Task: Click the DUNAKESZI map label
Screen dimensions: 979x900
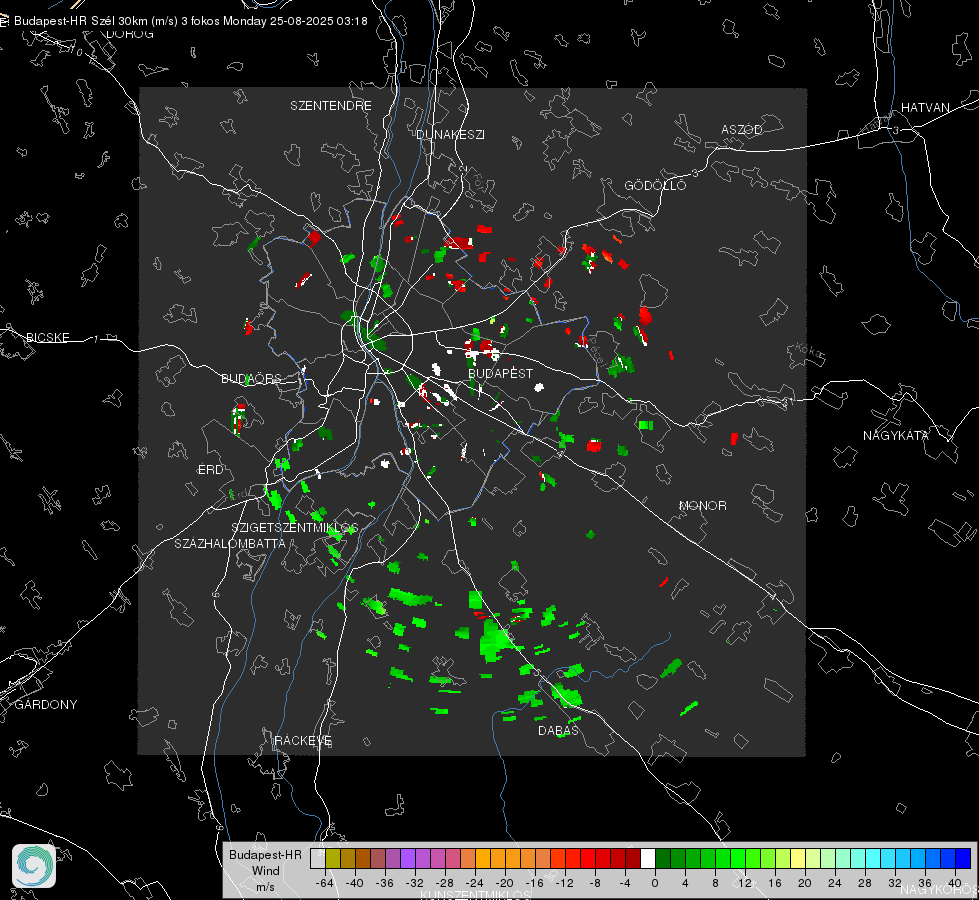Action: [x=450, y=134]
